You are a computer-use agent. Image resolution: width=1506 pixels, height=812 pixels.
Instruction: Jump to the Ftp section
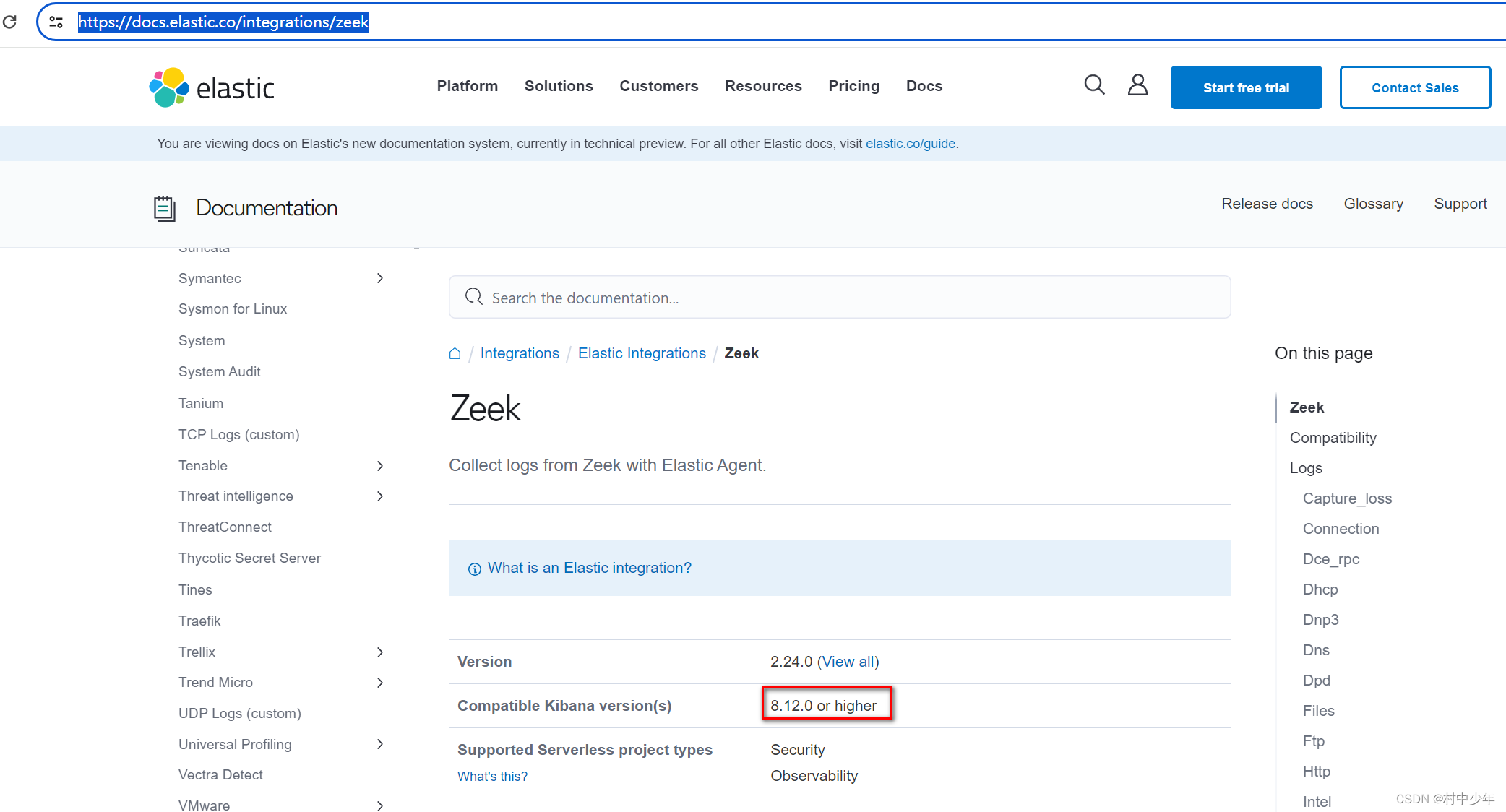point(1313,741)
